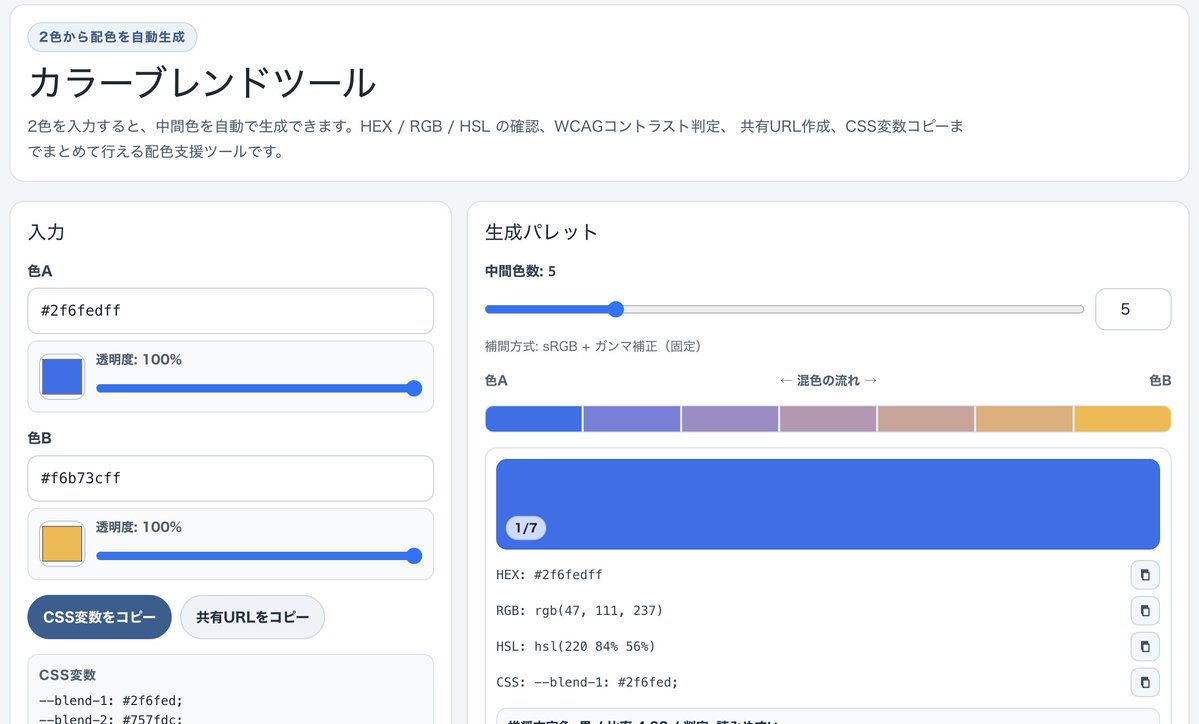
Task: Click the CSS変数をコピー button
Action: tap(99, 617)
